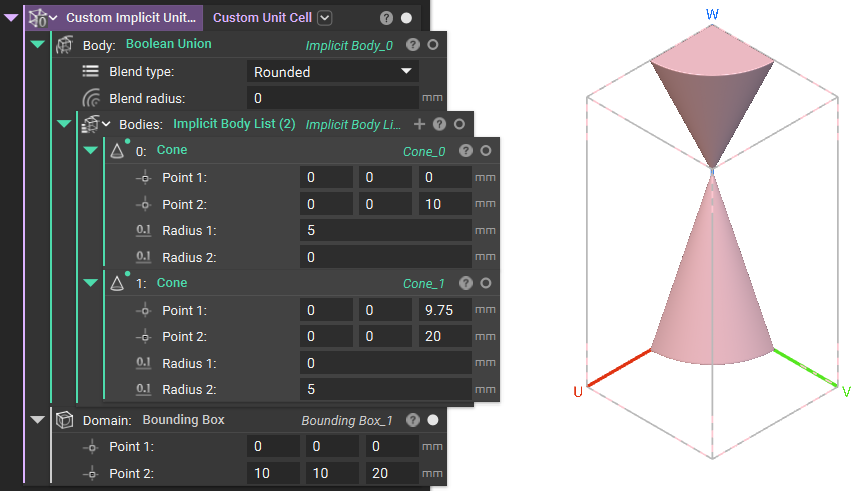Open help for Cone_1

(466, 283)
